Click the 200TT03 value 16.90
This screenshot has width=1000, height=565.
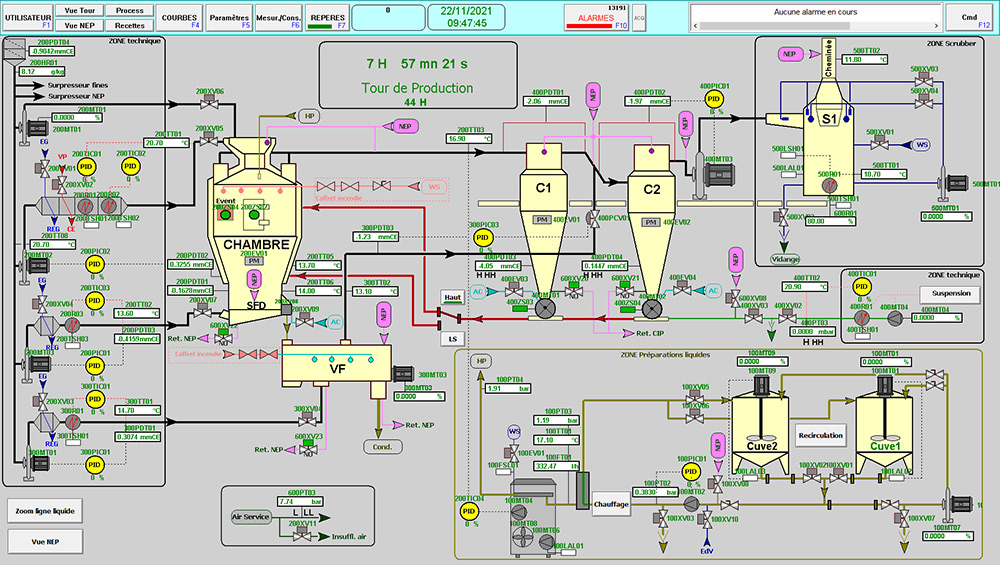tap(469, 138)
